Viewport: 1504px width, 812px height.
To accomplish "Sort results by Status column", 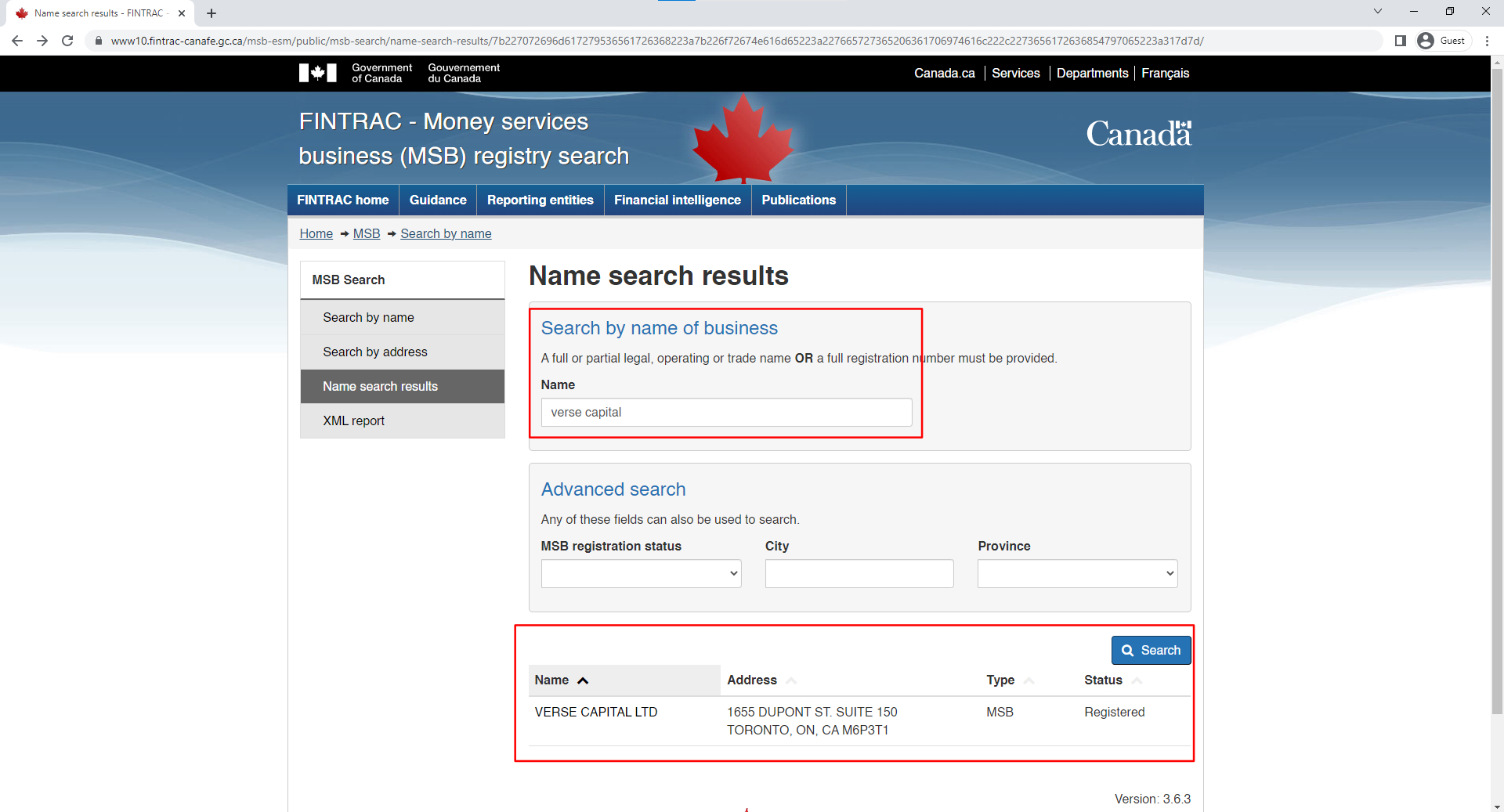I will pyautogui.click(x=1104, y=680).
